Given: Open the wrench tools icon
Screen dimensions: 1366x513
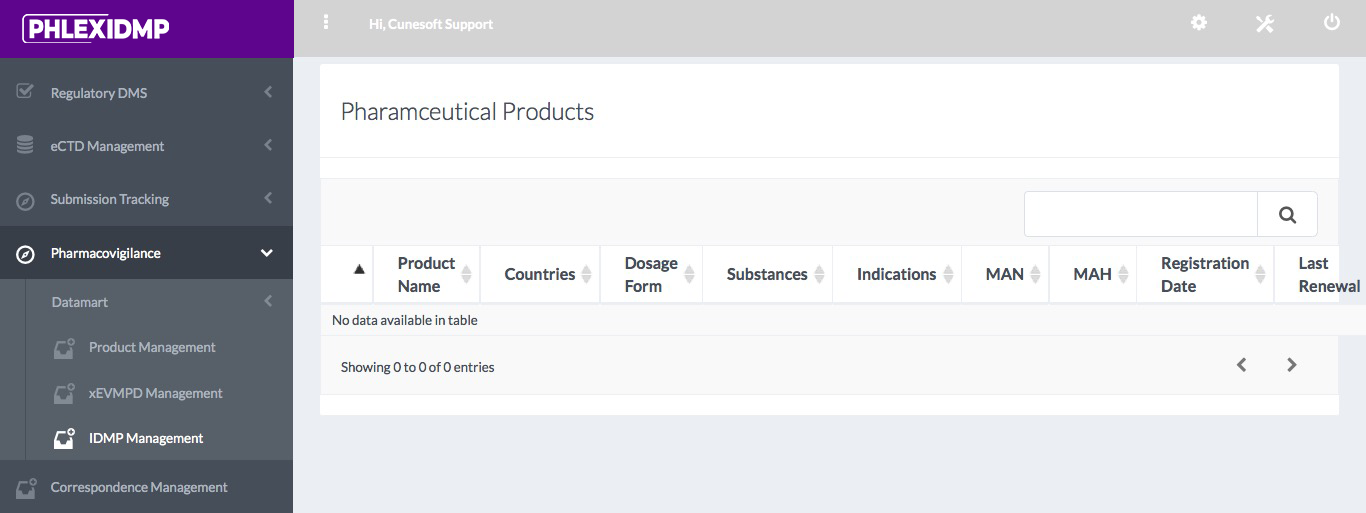Looking at the screenshot, I should coord(1265,23).
